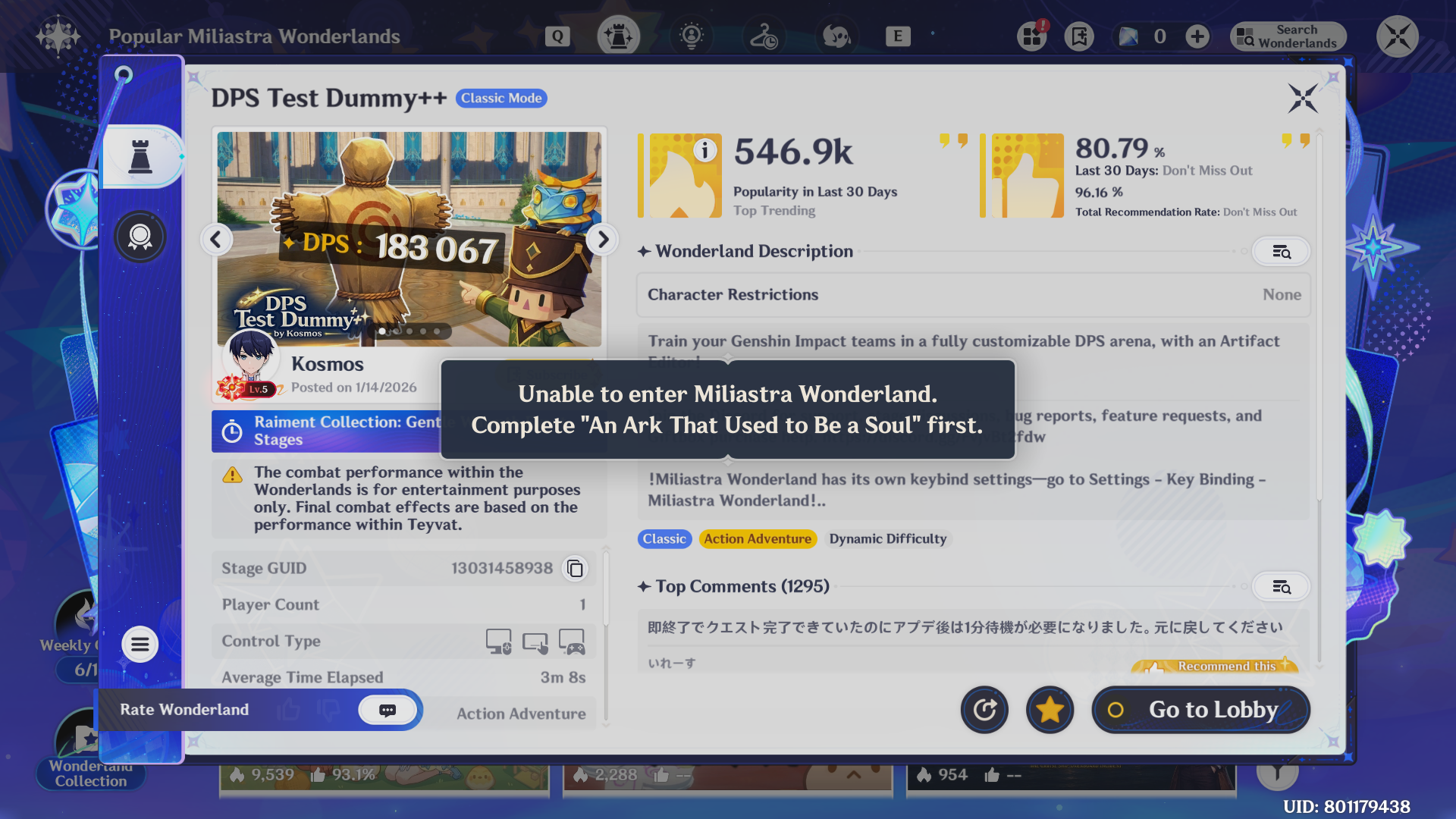Select the chess piece tab in the top bar

618,36
